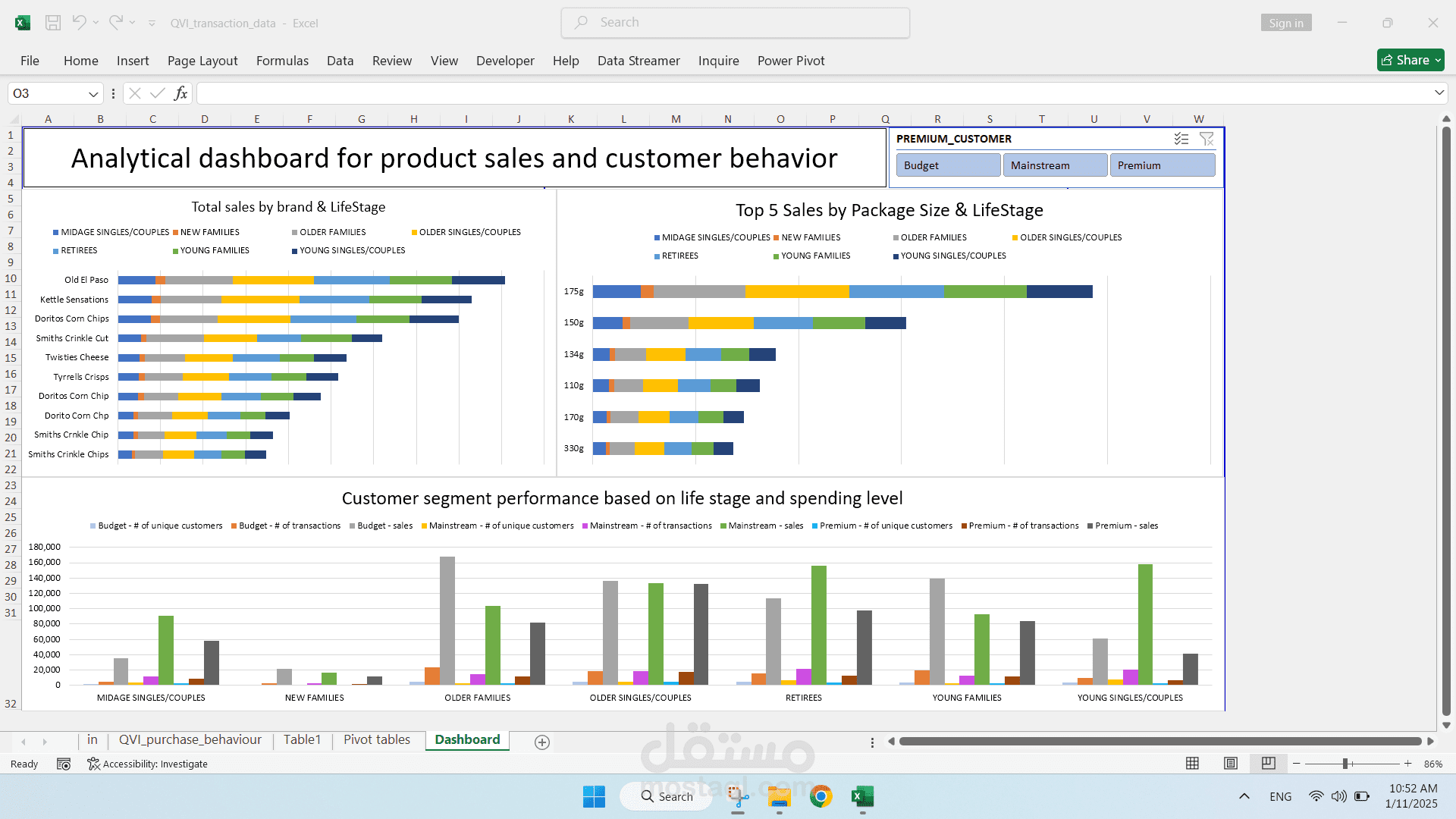Open the Data Streamer ribbon tab
This screenshot has width=1456, height=819.
pos(638,61)
